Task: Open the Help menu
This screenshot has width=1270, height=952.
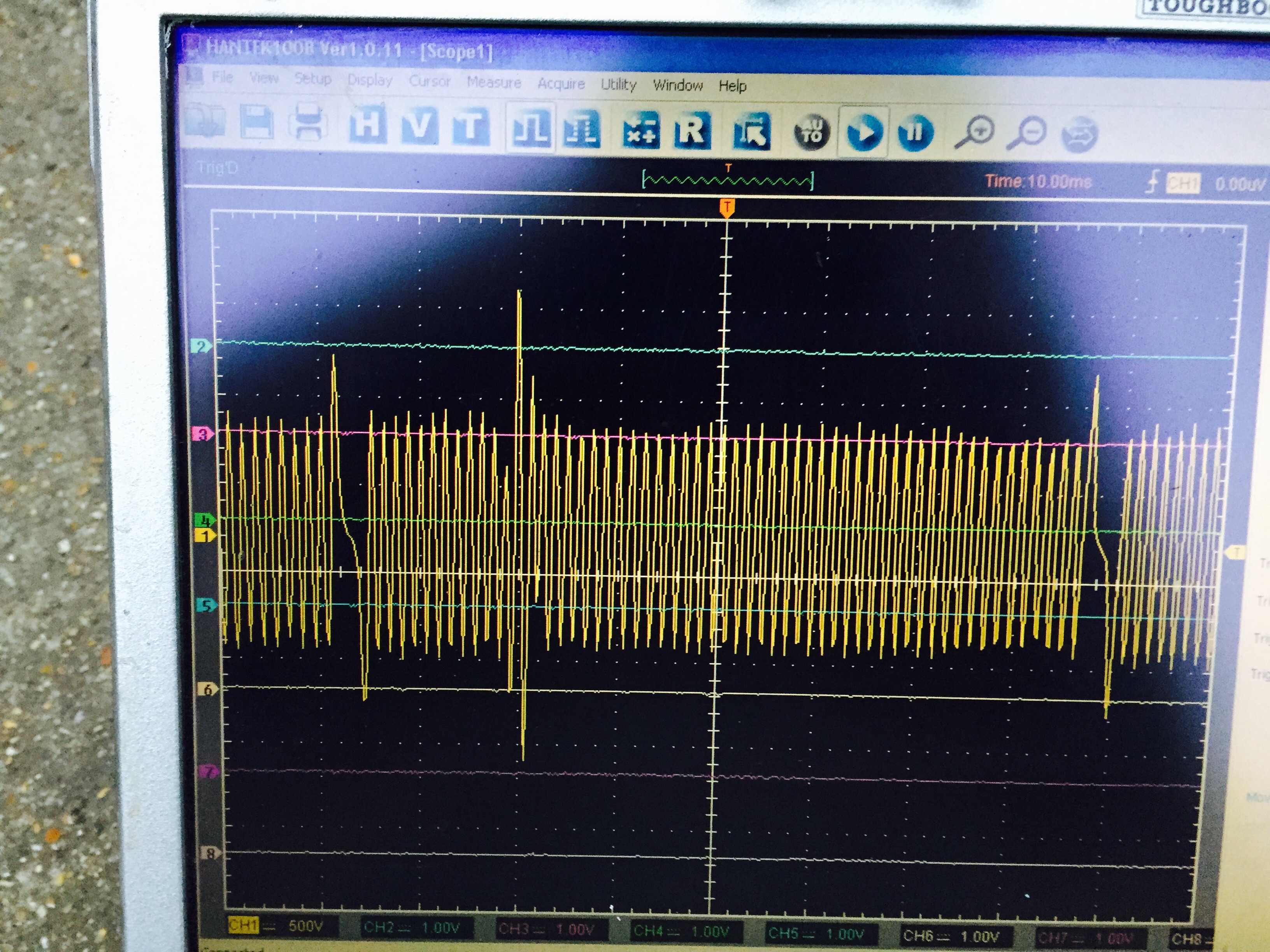Action: pyautogui.click(x=733, y=87)
